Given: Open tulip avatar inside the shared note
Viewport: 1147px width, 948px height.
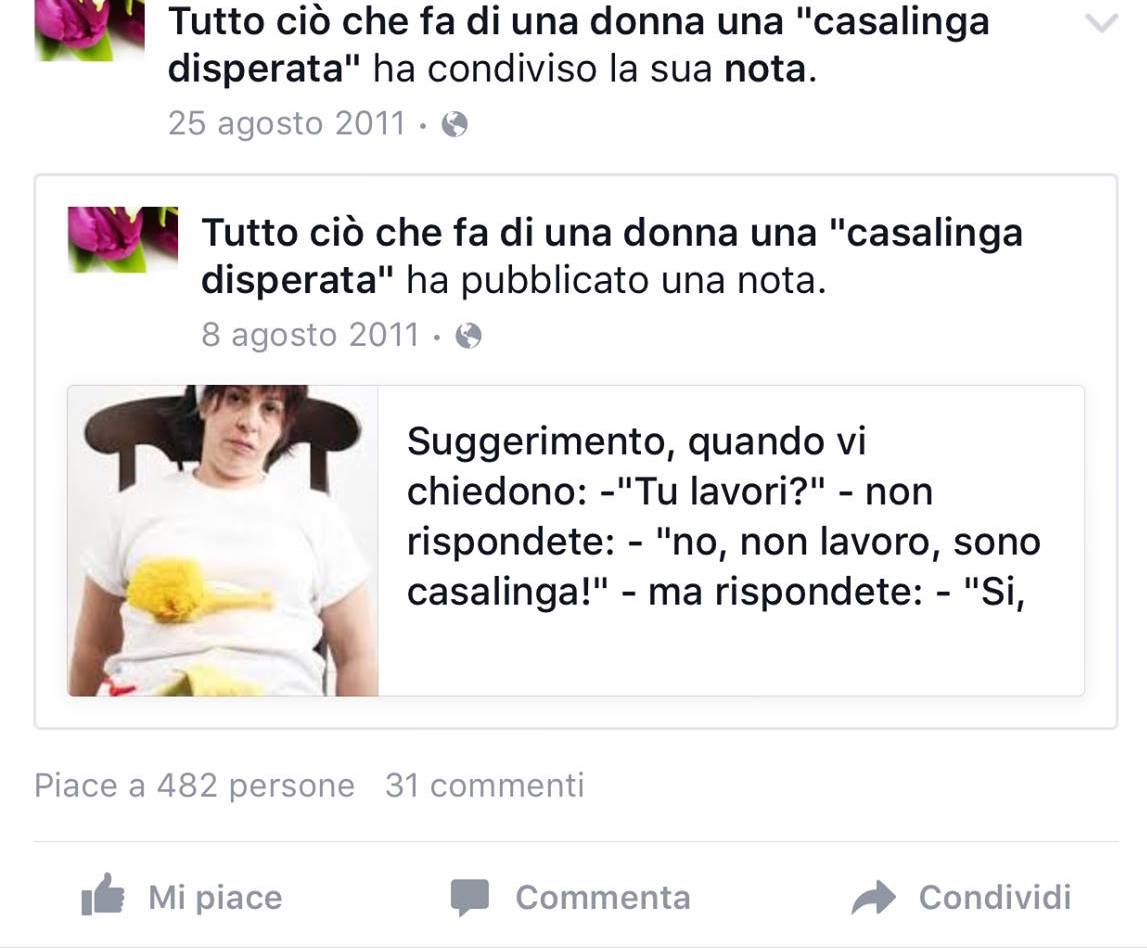Looking at the screenshot, I should (x=123, y=240).
